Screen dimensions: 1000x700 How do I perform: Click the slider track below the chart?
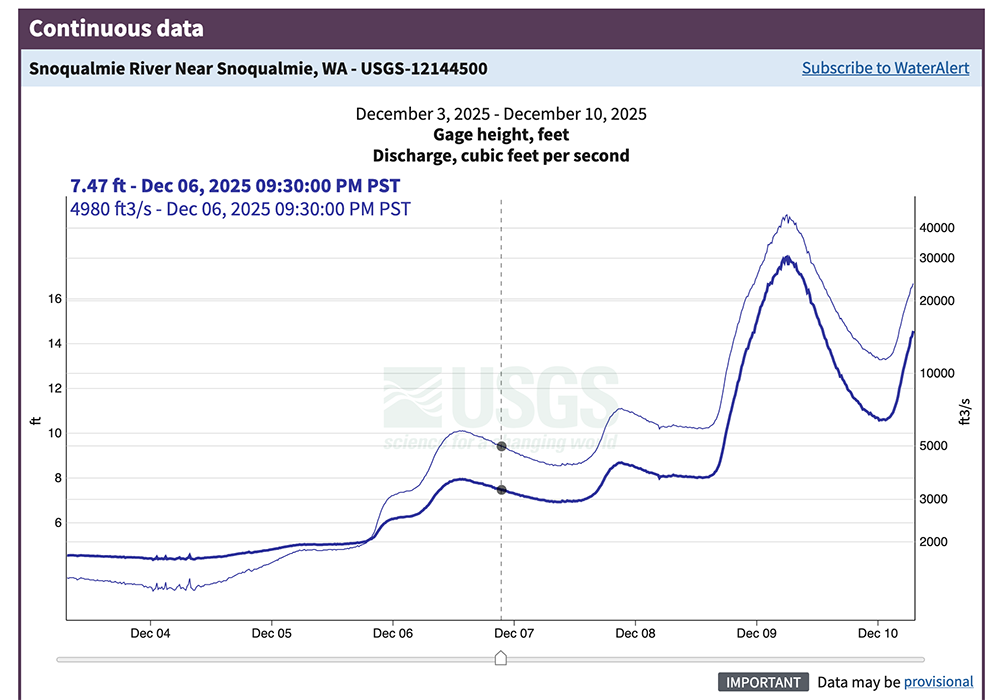pyautogui.click(x=300, y=658)
